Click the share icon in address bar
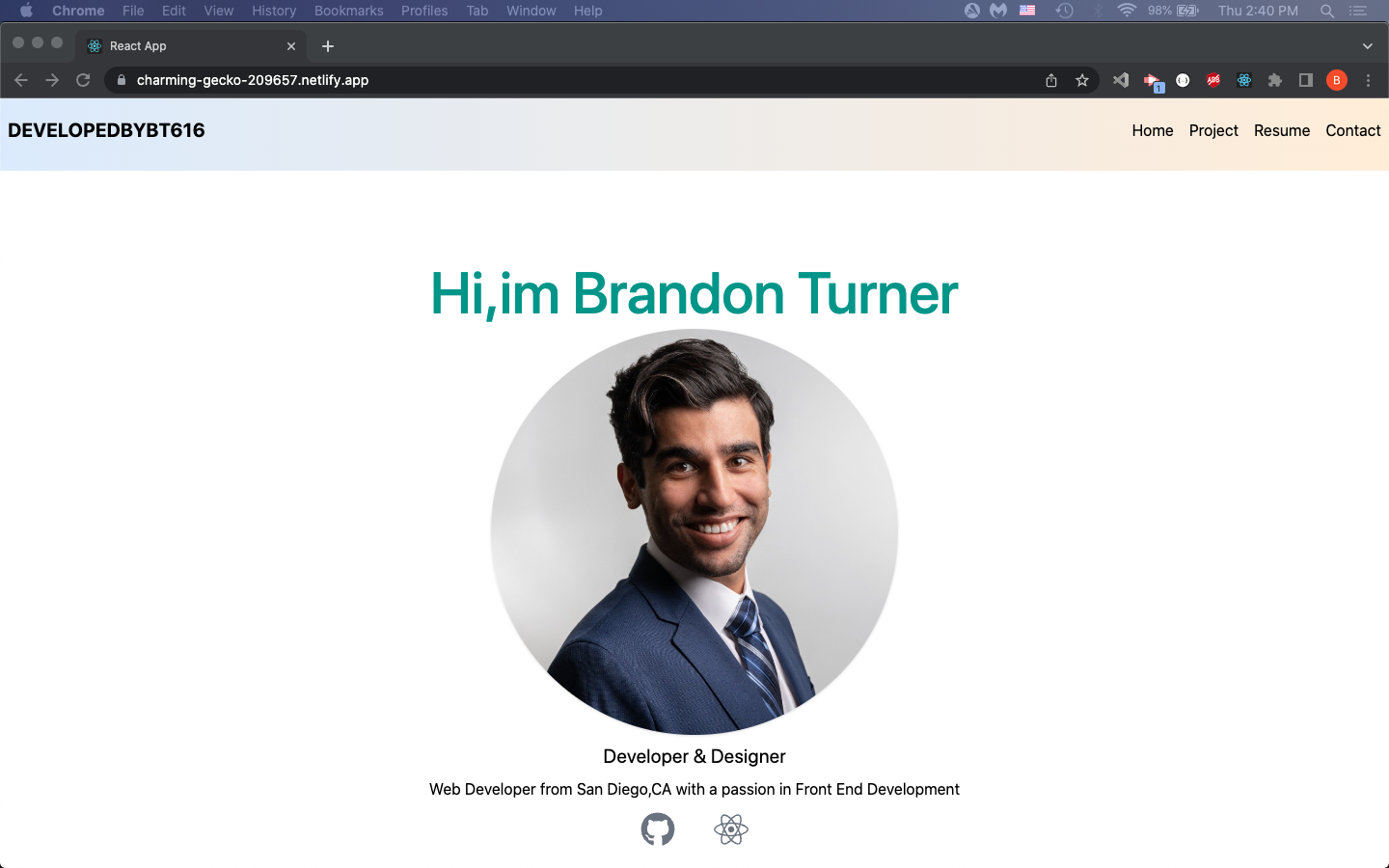Viewport: 1389px width, 868px height. click(1050, 80)
